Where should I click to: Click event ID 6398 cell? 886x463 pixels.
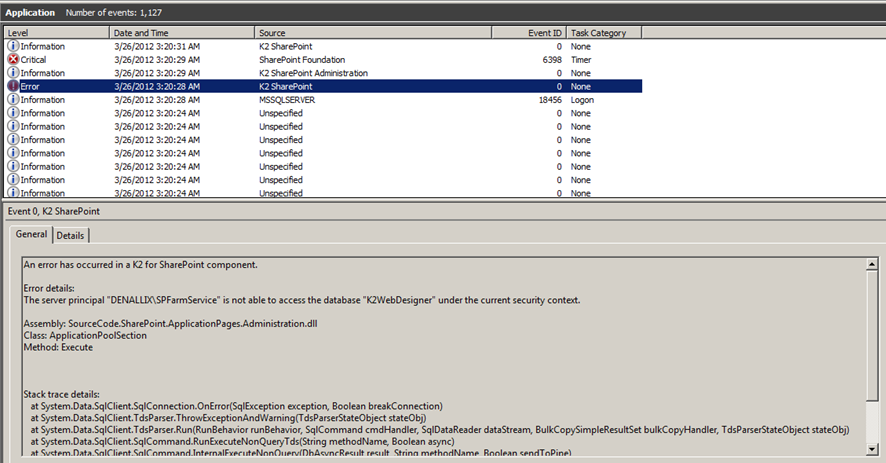tap(551, 59)
